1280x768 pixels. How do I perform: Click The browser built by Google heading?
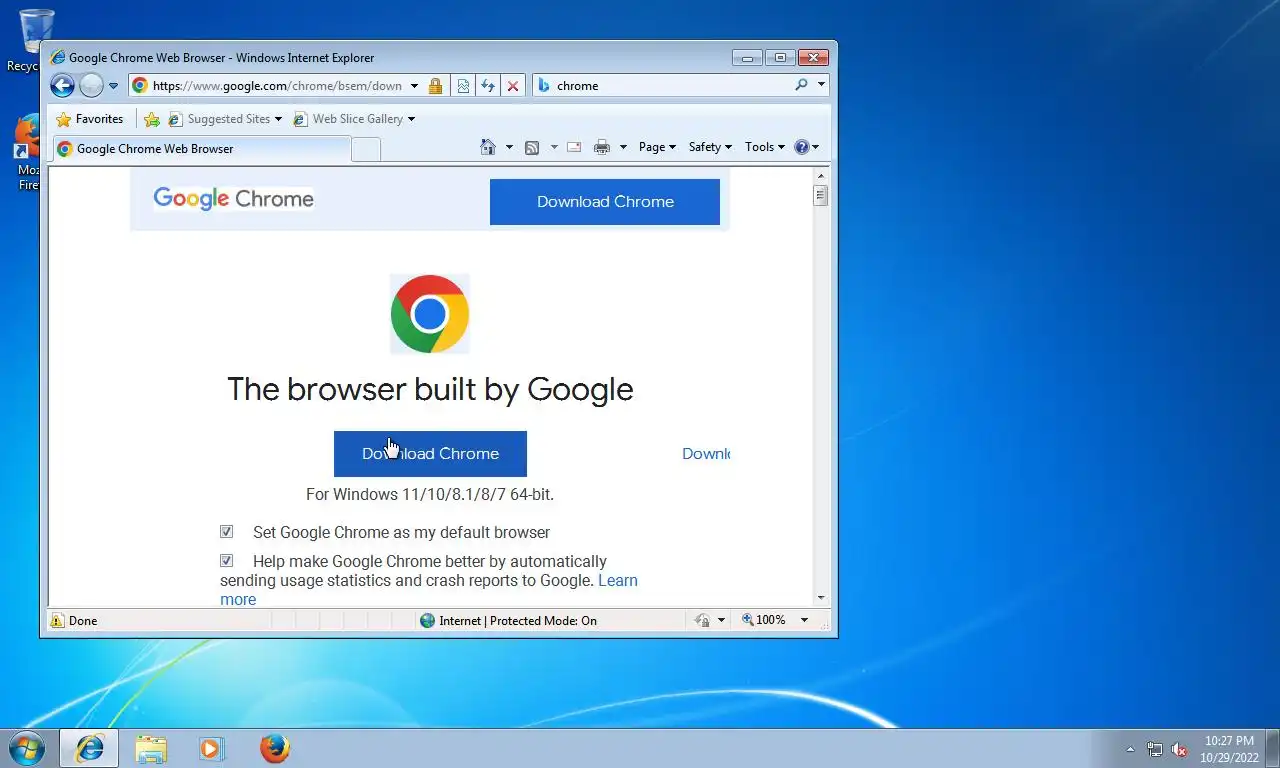(x=430, y=389)
